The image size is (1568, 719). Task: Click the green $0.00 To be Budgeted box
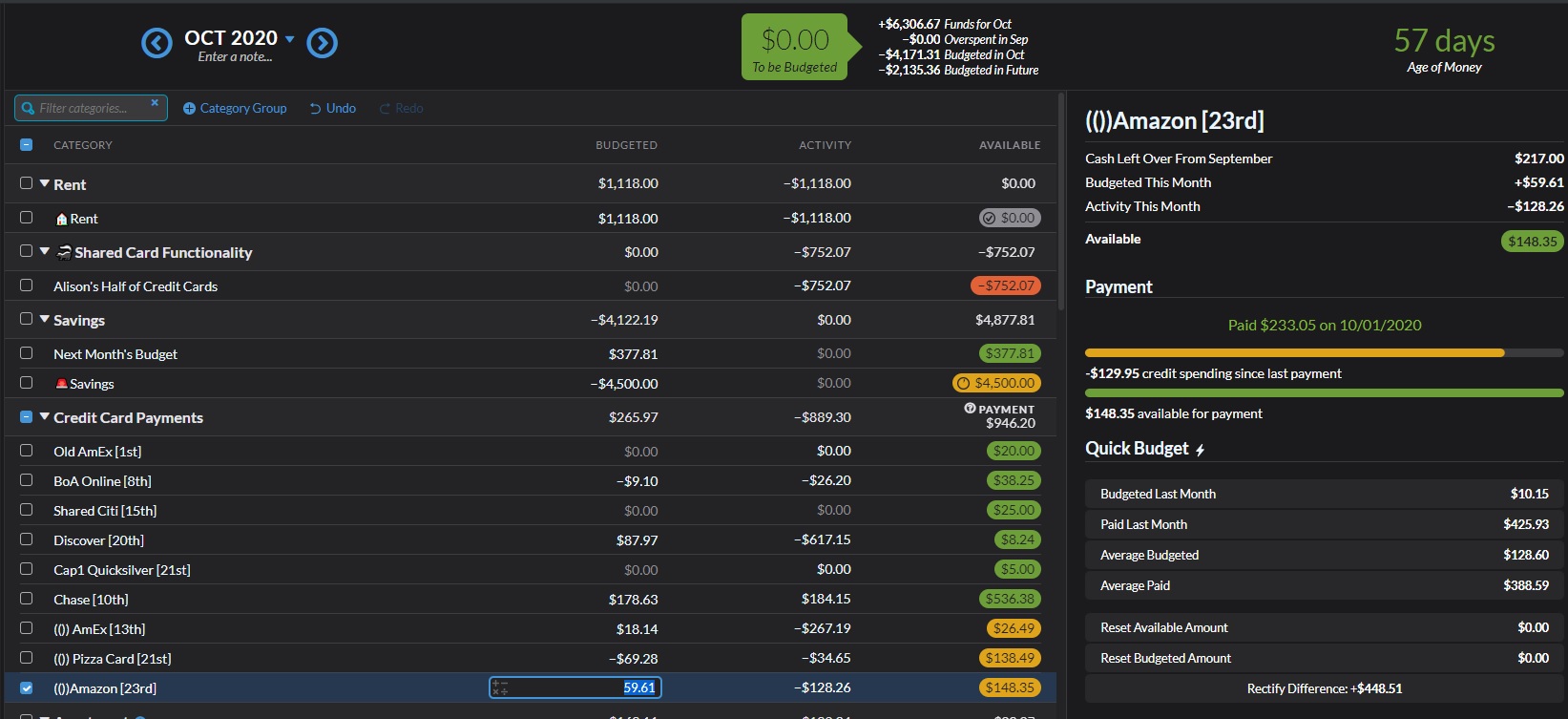pos(795,47)
